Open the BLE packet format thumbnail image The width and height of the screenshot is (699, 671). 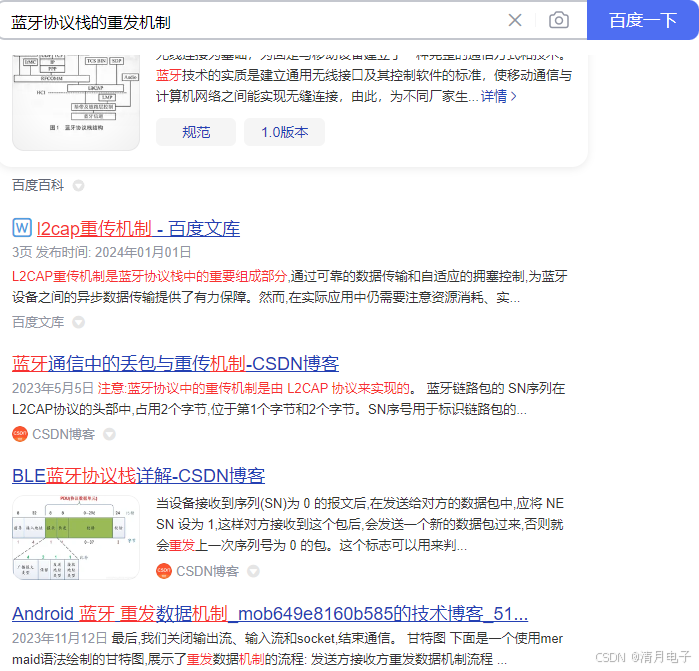click(x=76, y=537)
